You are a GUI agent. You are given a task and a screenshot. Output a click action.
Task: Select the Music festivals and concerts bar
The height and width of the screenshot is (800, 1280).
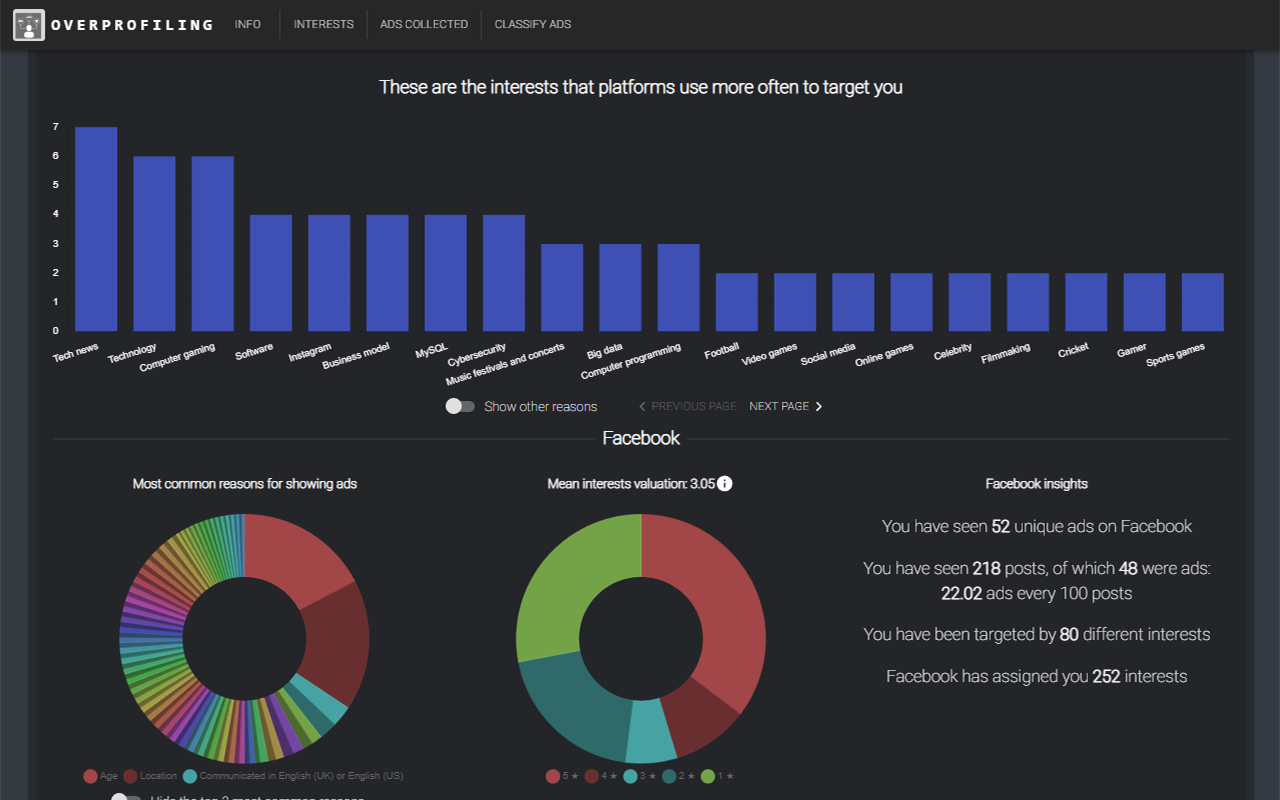(x=562, y=288)
